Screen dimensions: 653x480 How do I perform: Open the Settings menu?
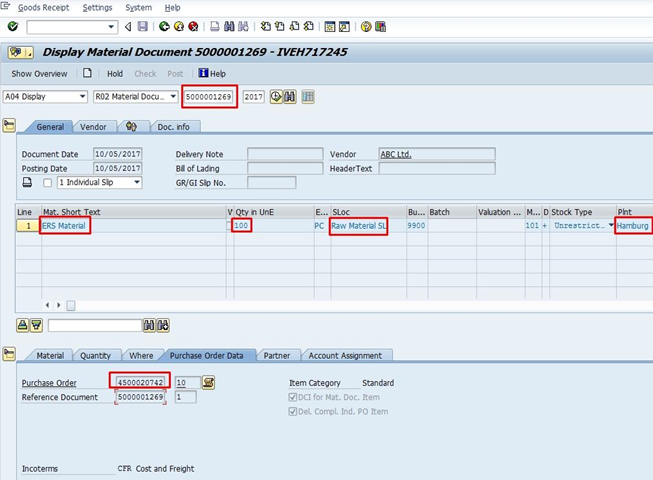point(97,7)
